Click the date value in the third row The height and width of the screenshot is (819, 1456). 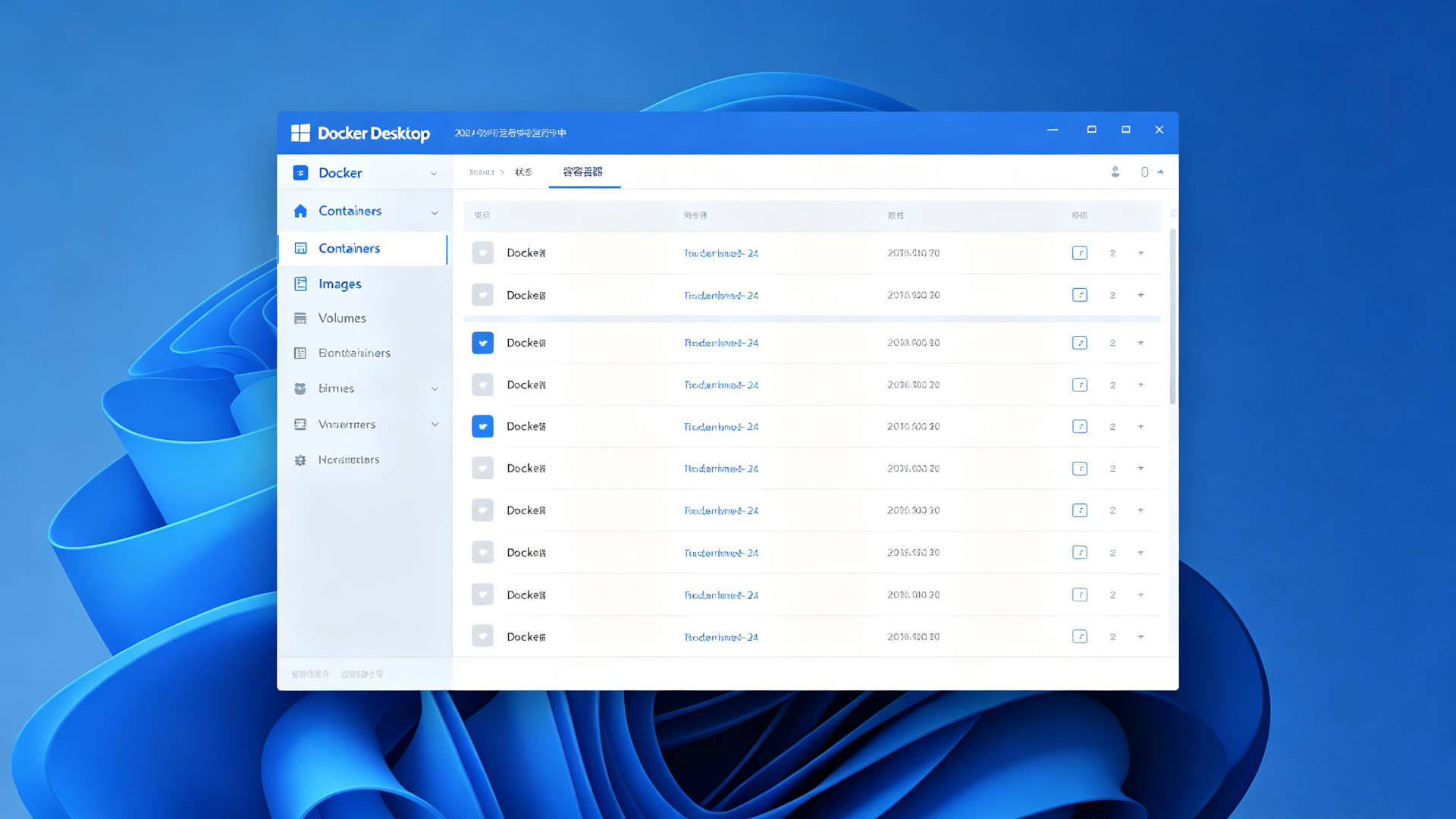tap(913, 343)
